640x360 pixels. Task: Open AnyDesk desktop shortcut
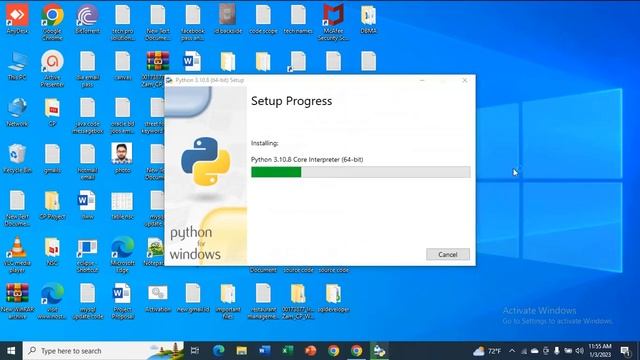(x=17, y=19)
